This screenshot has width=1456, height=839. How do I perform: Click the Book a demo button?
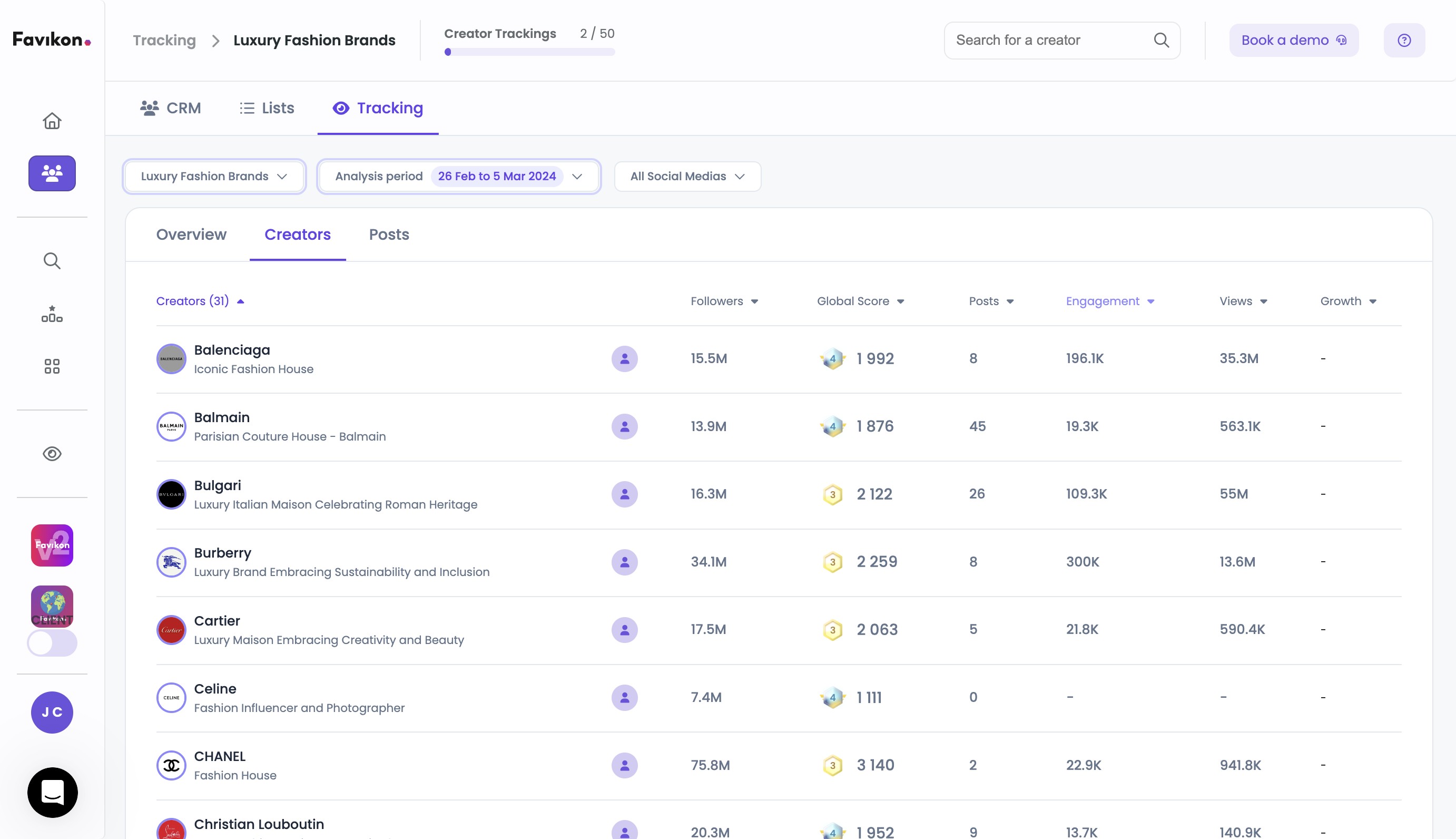[1293, 41]
